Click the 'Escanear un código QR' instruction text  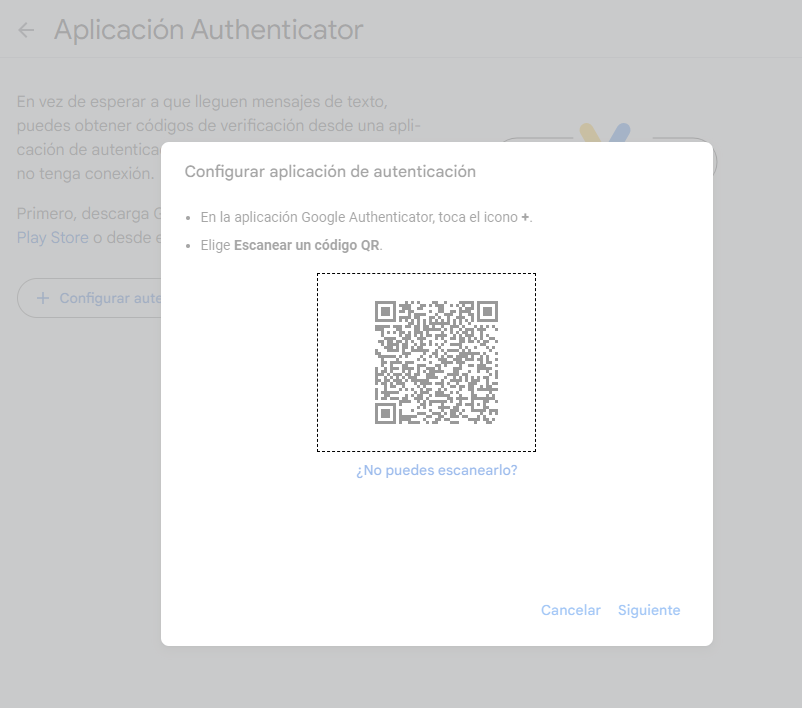tap(307, 246)
